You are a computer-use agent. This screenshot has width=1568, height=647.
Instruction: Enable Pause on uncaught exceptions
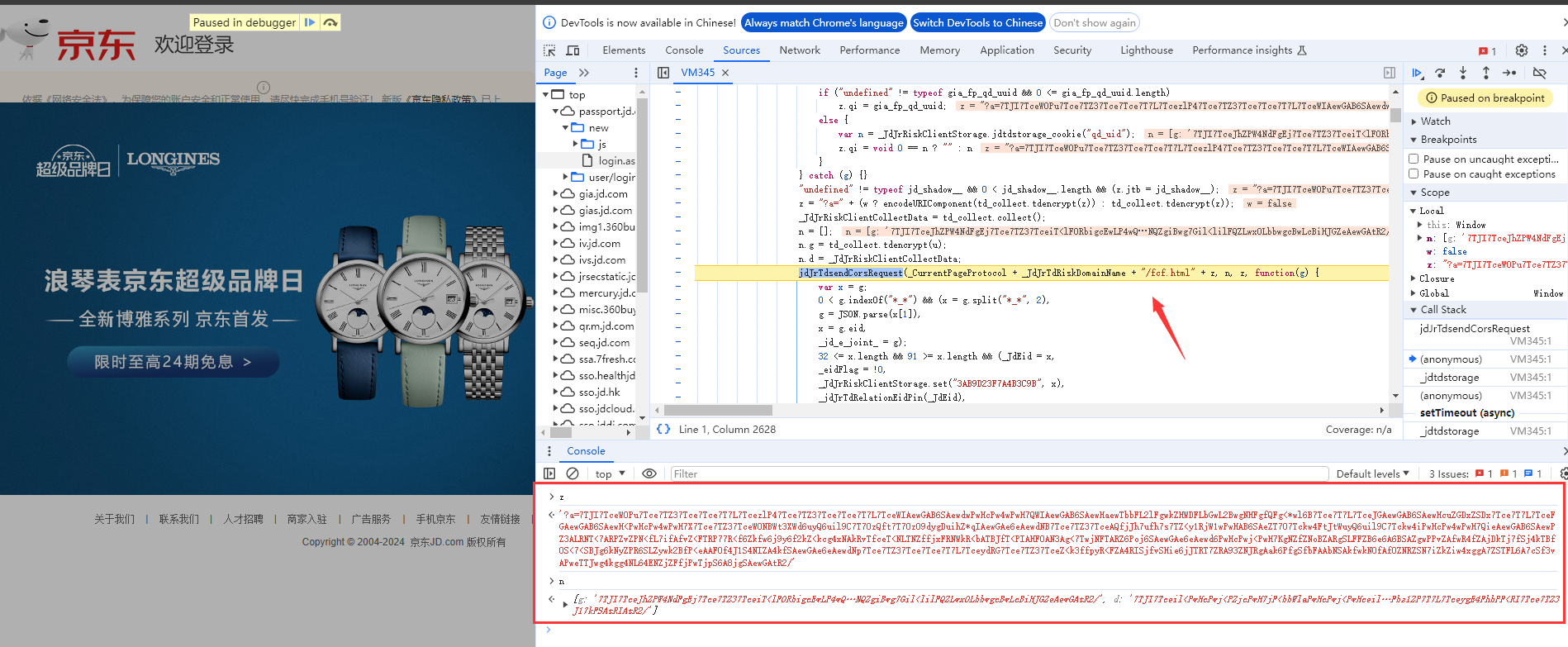pyautogui.click(x=1414, y=159)
